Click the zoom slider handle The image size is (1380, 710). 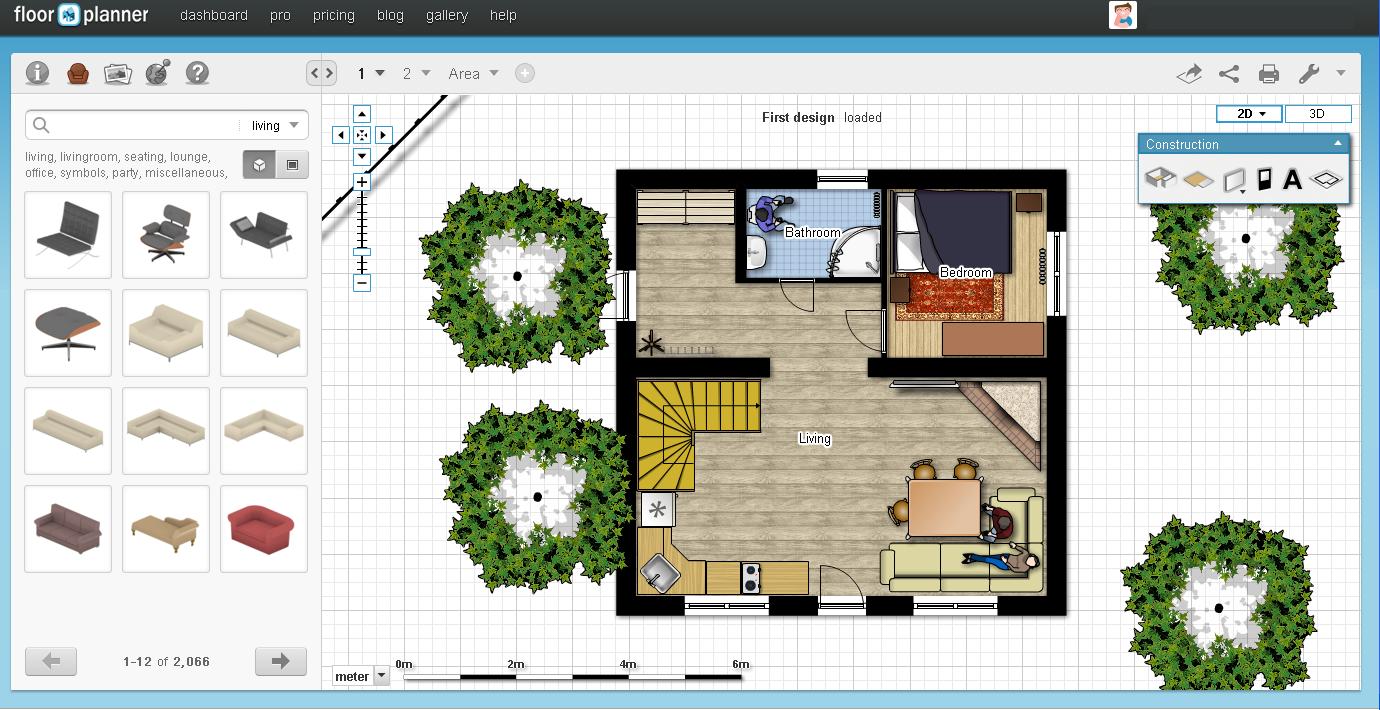(362, 252)
